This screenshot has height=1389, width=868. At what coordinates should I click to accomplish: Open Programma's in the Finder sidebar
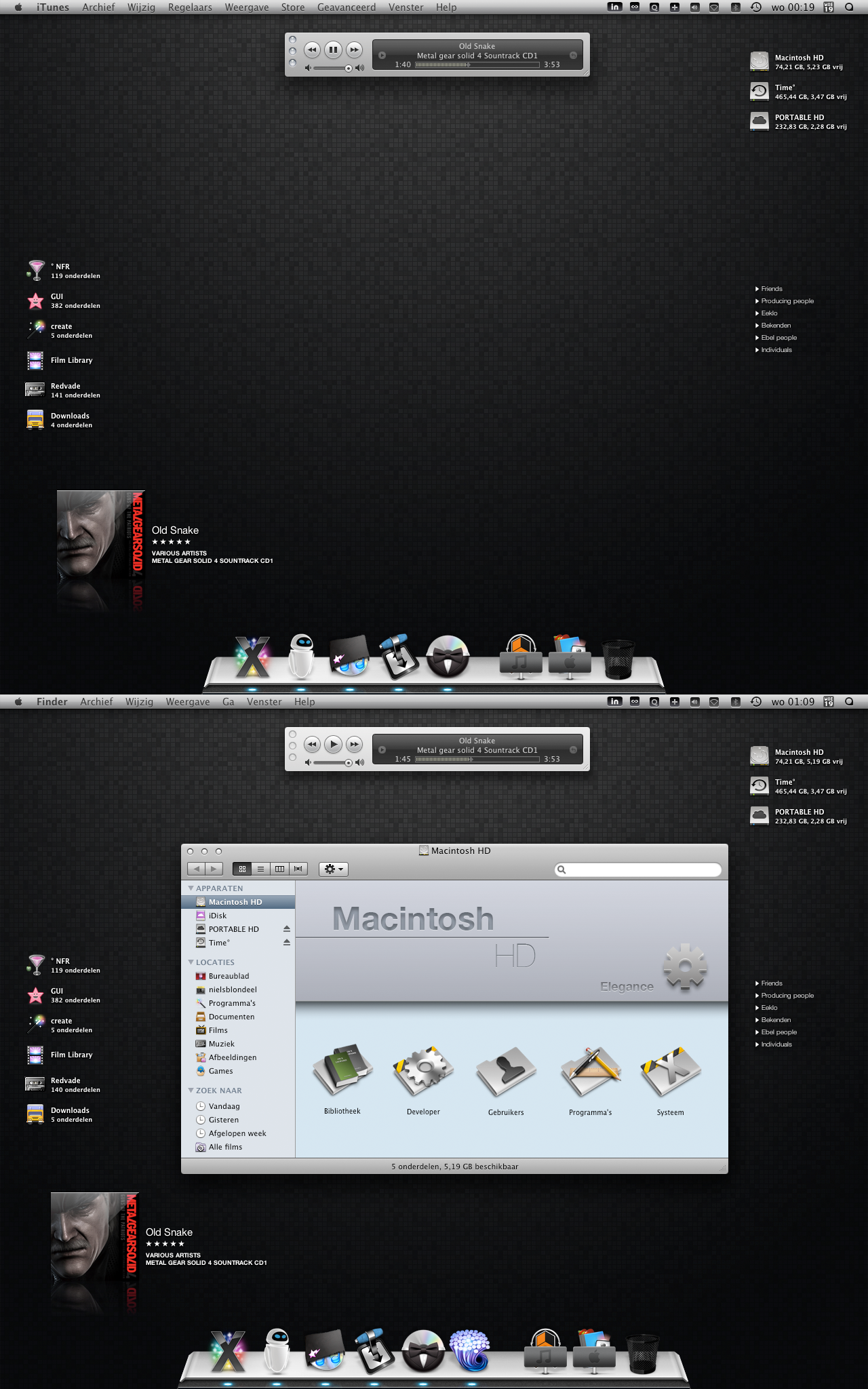point(238,1003)
